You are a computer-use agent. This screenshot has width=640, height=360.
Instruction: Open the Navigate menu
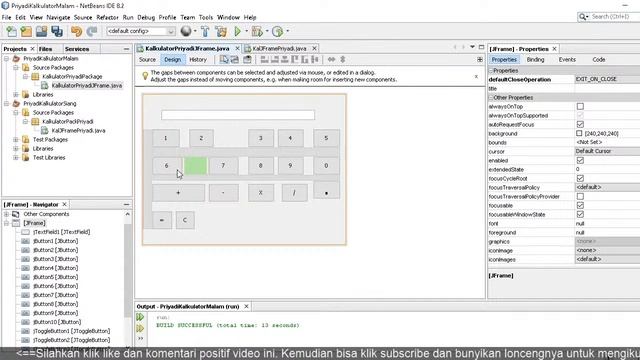point(58,18)
